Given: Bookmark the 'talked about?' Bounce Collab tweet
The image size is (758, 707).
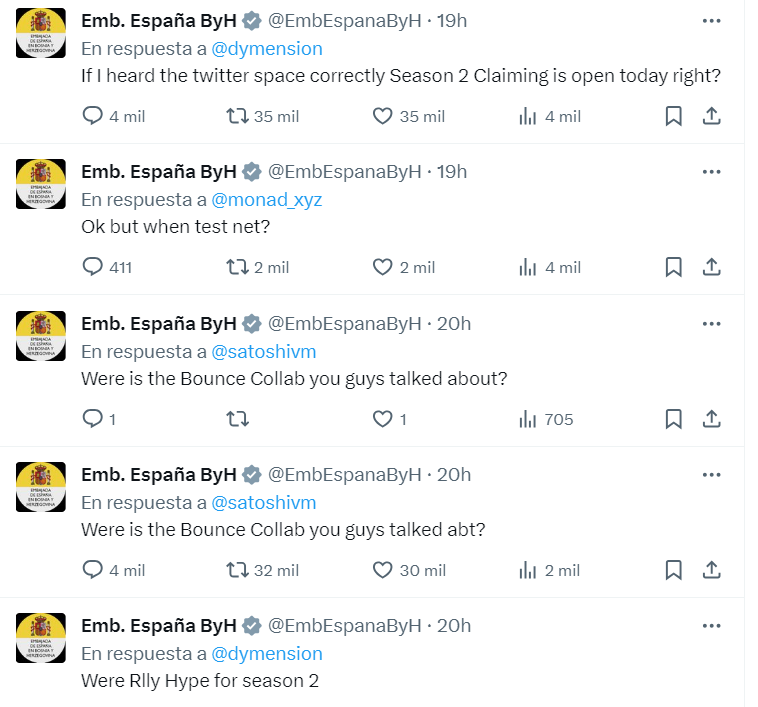Looking at the screenshot, I should (673, 419).
